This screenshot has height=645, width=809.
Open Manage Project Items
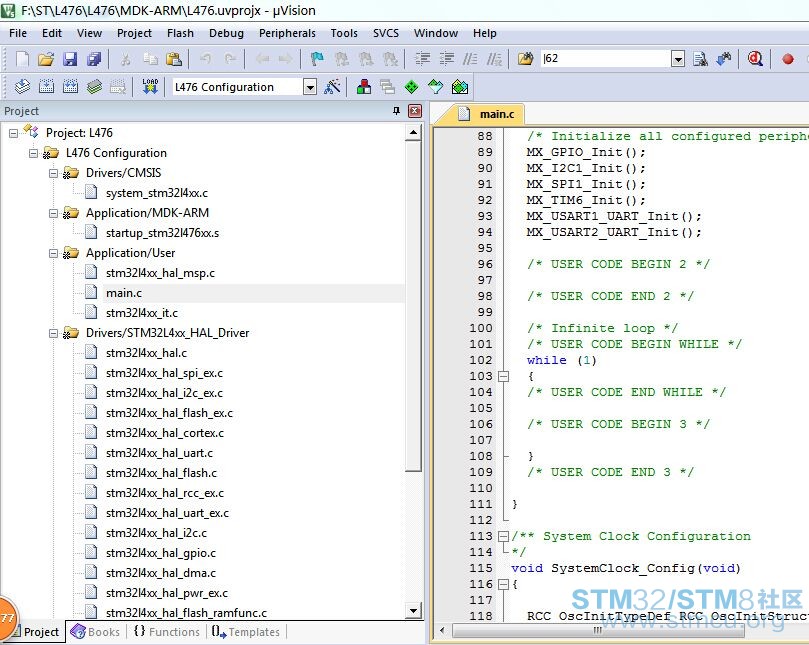tap(364, 87)
